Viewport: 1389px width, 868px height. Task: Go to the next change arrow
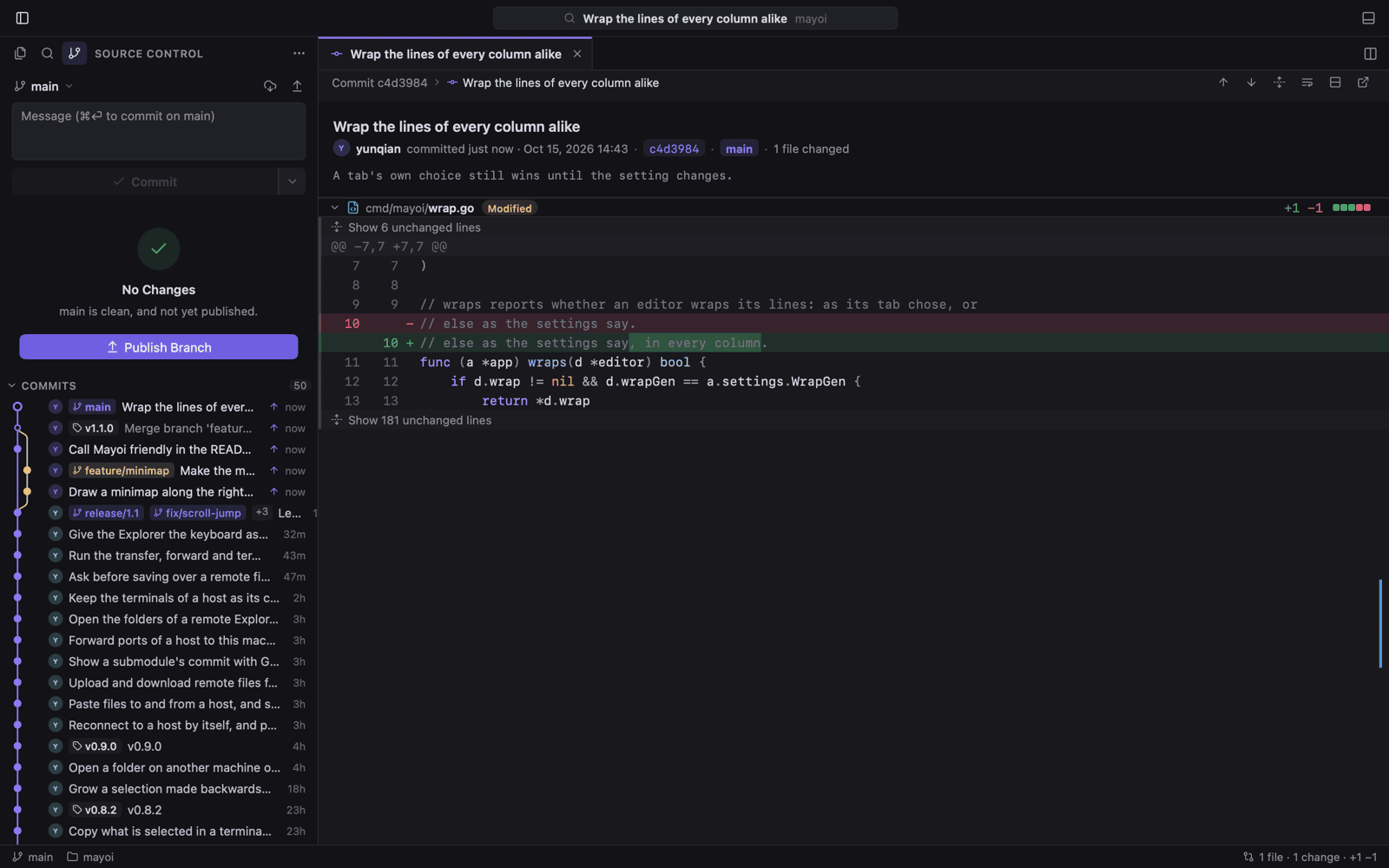(x=1251, y=82)
